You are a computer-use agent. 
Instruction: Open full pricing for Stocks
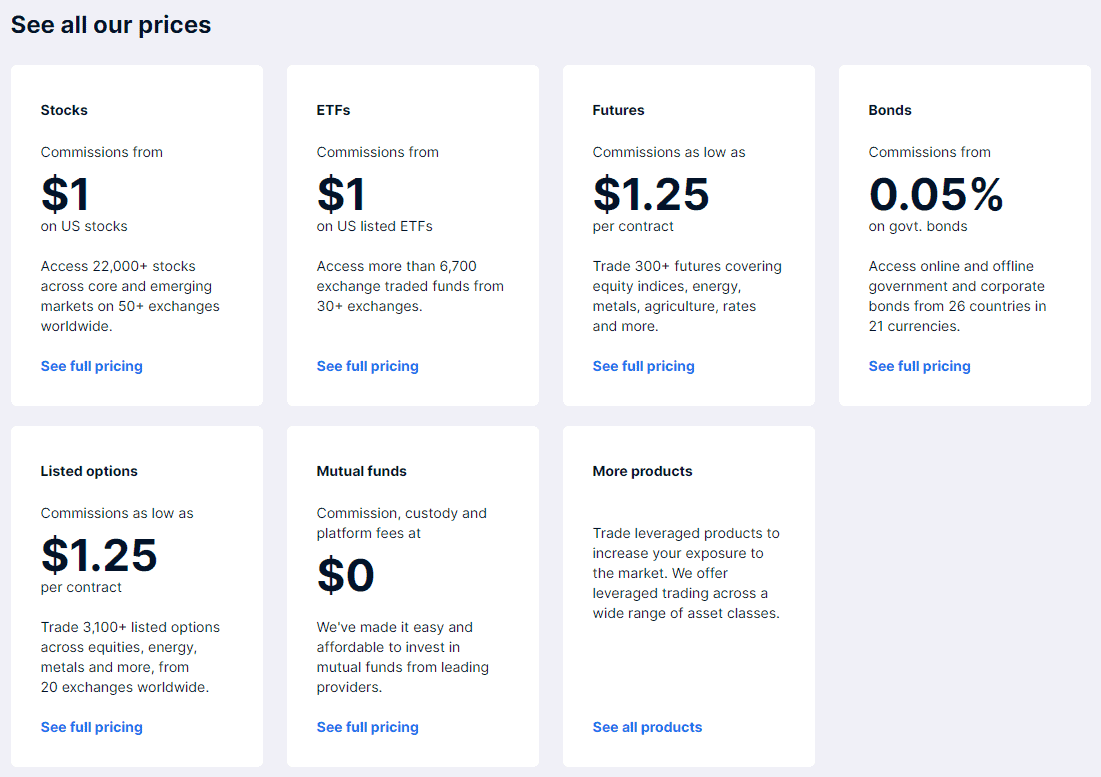91,366
